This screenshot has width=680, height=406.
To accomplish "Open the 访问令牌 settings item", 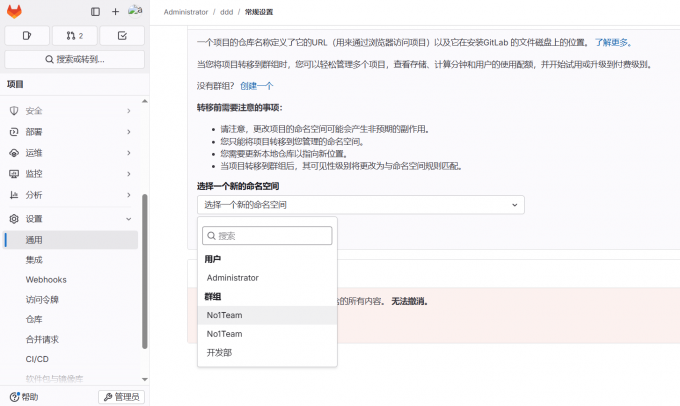I will pyautogui.click(x=71, y=299).
